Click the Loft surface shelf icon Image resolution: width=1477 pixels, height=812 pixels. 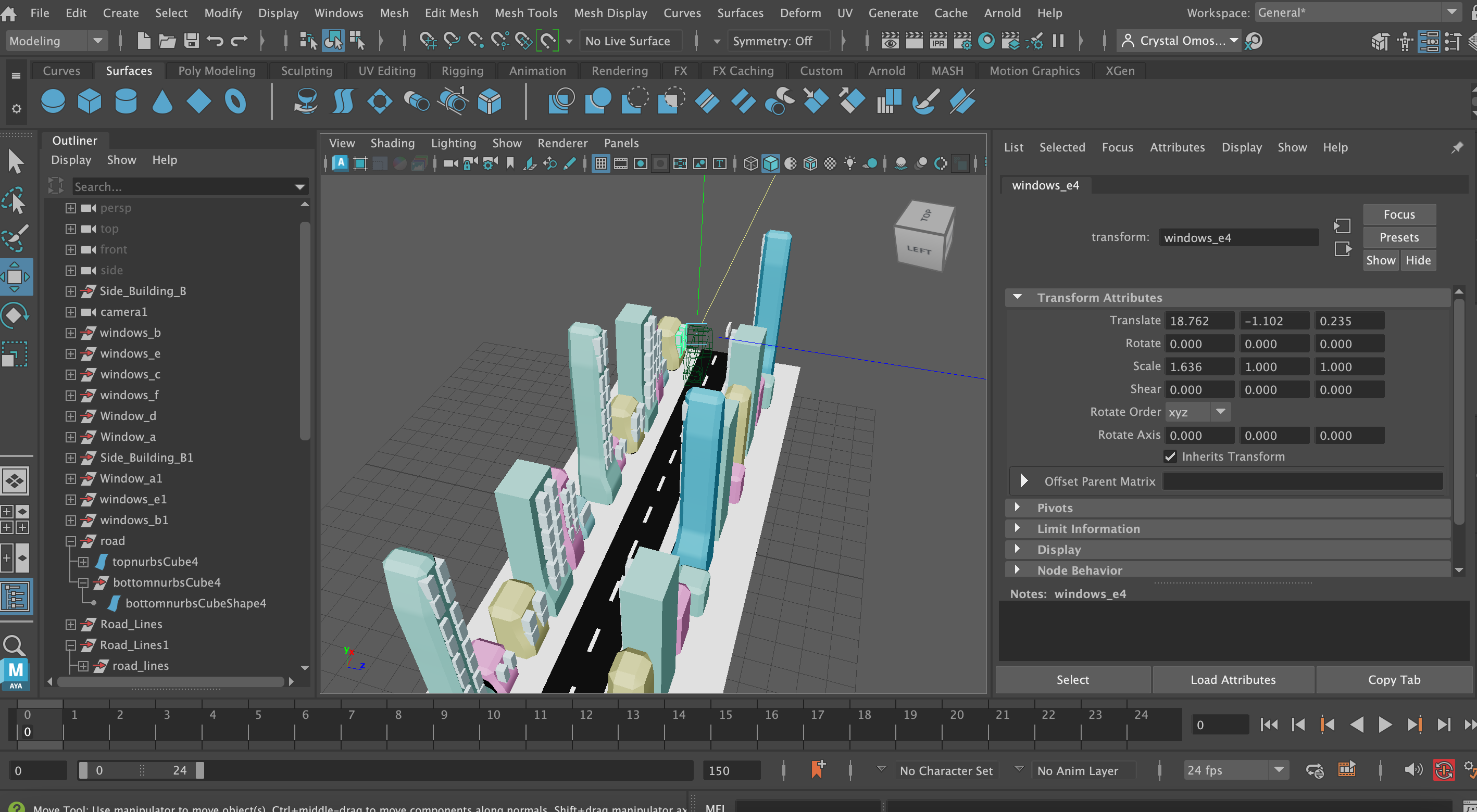342,102
